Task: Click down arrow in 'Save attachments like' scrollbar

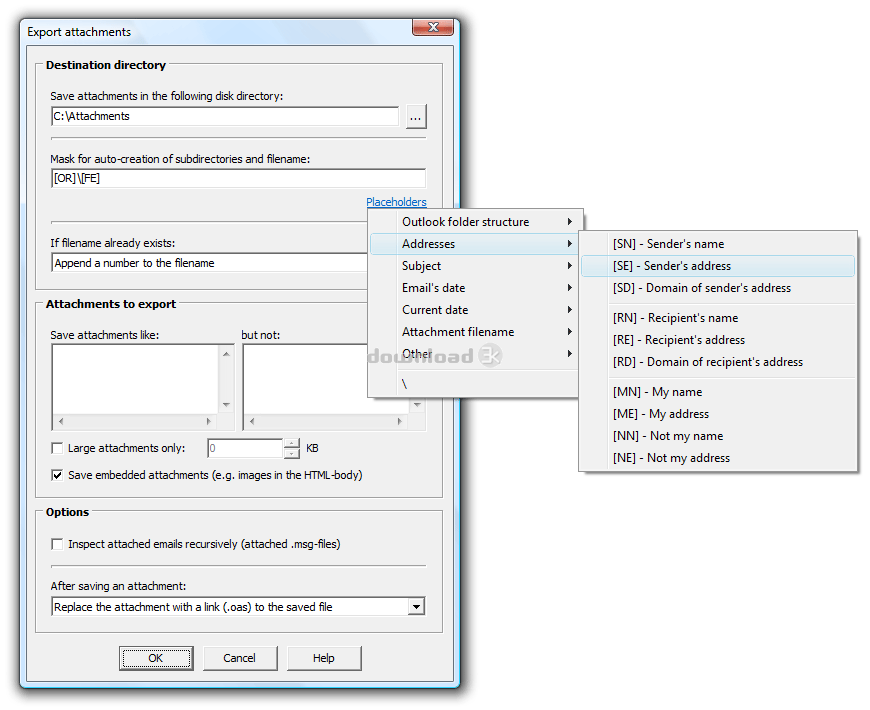Action: point(226,405)
